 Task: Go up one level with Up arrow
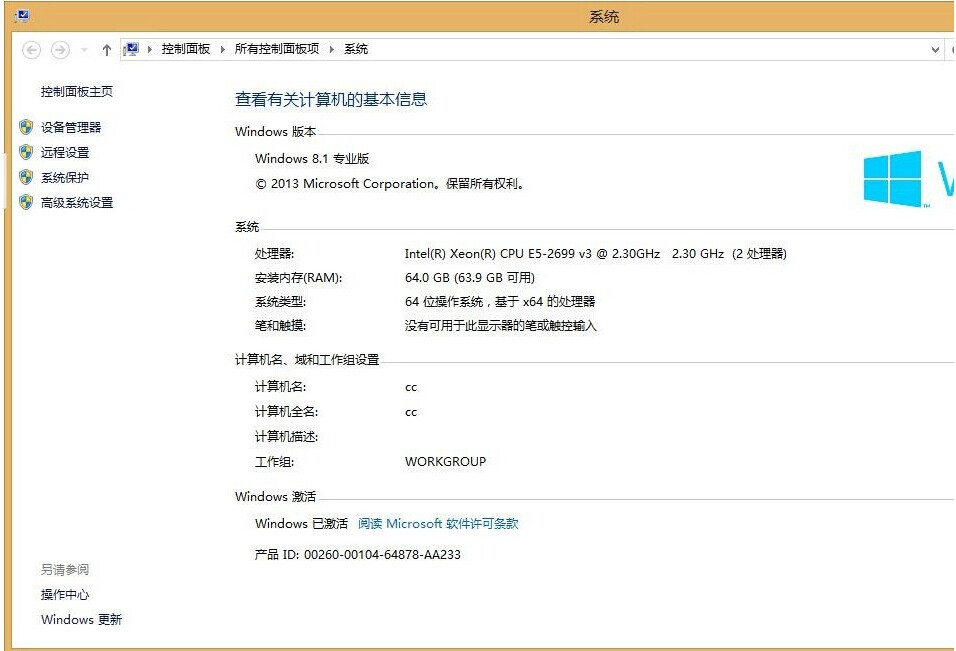(107, 49)
